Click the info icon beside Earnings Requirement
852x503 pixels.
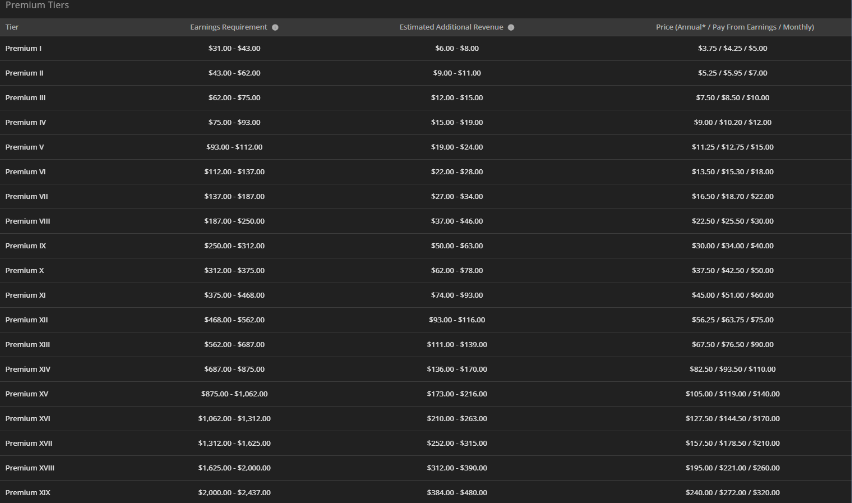[275, 27]
